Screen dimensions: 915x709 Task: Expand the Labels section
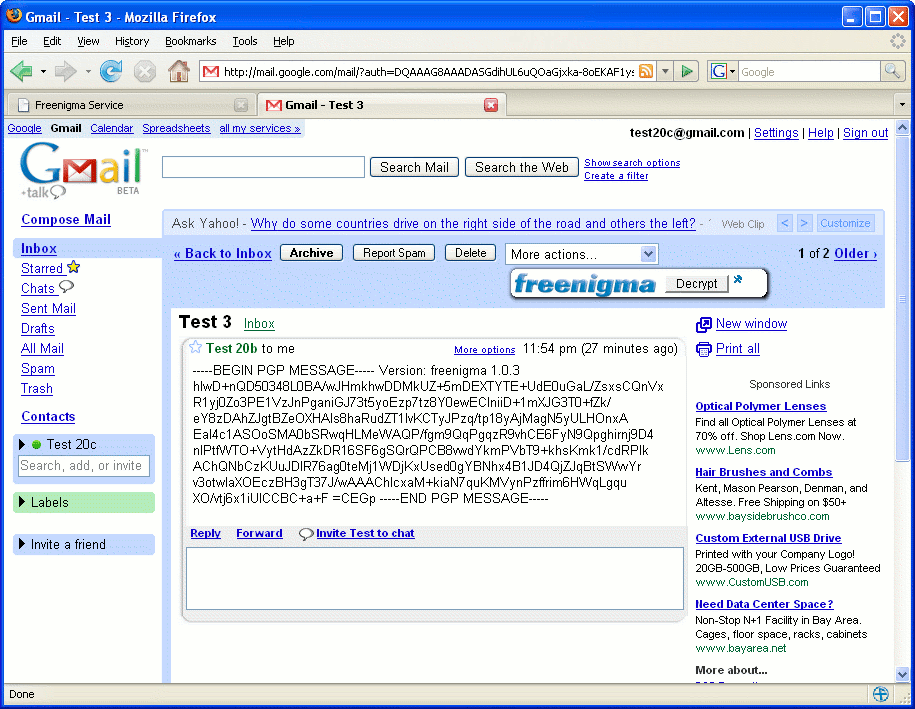coord(22,502)
